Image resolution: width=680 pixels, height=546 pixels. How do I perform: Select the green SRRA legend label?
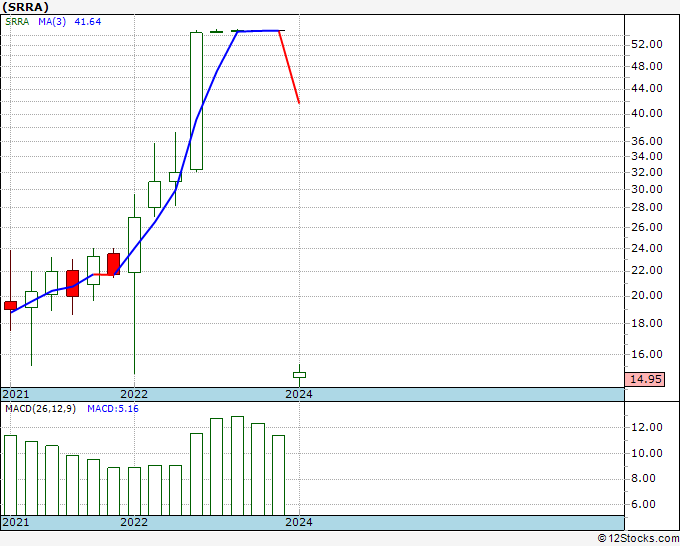(x=17, y=21)
